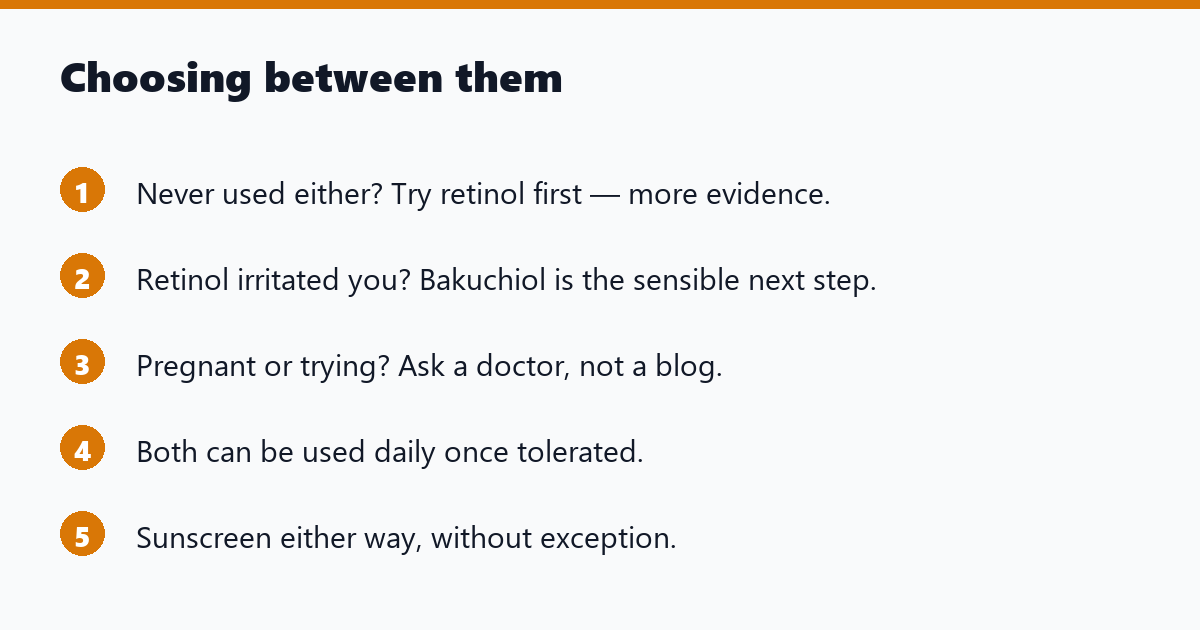This screenshot has width=1200, height=630.
Task: Click the number 1 orange badge
Action: [x=82, y=190]
